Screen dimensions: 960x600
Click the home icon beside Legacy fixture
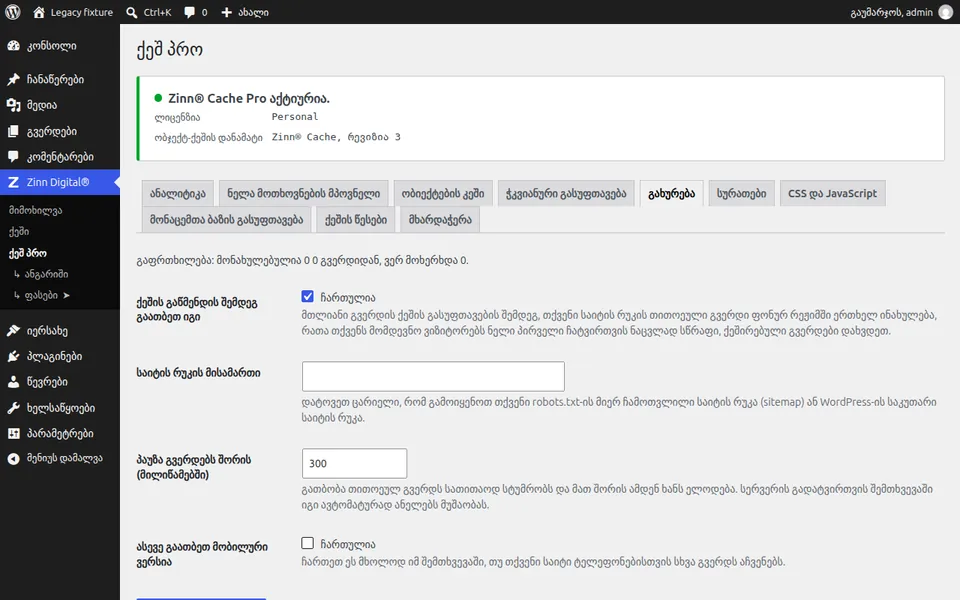pyautogui.click(x=39, y=12)
